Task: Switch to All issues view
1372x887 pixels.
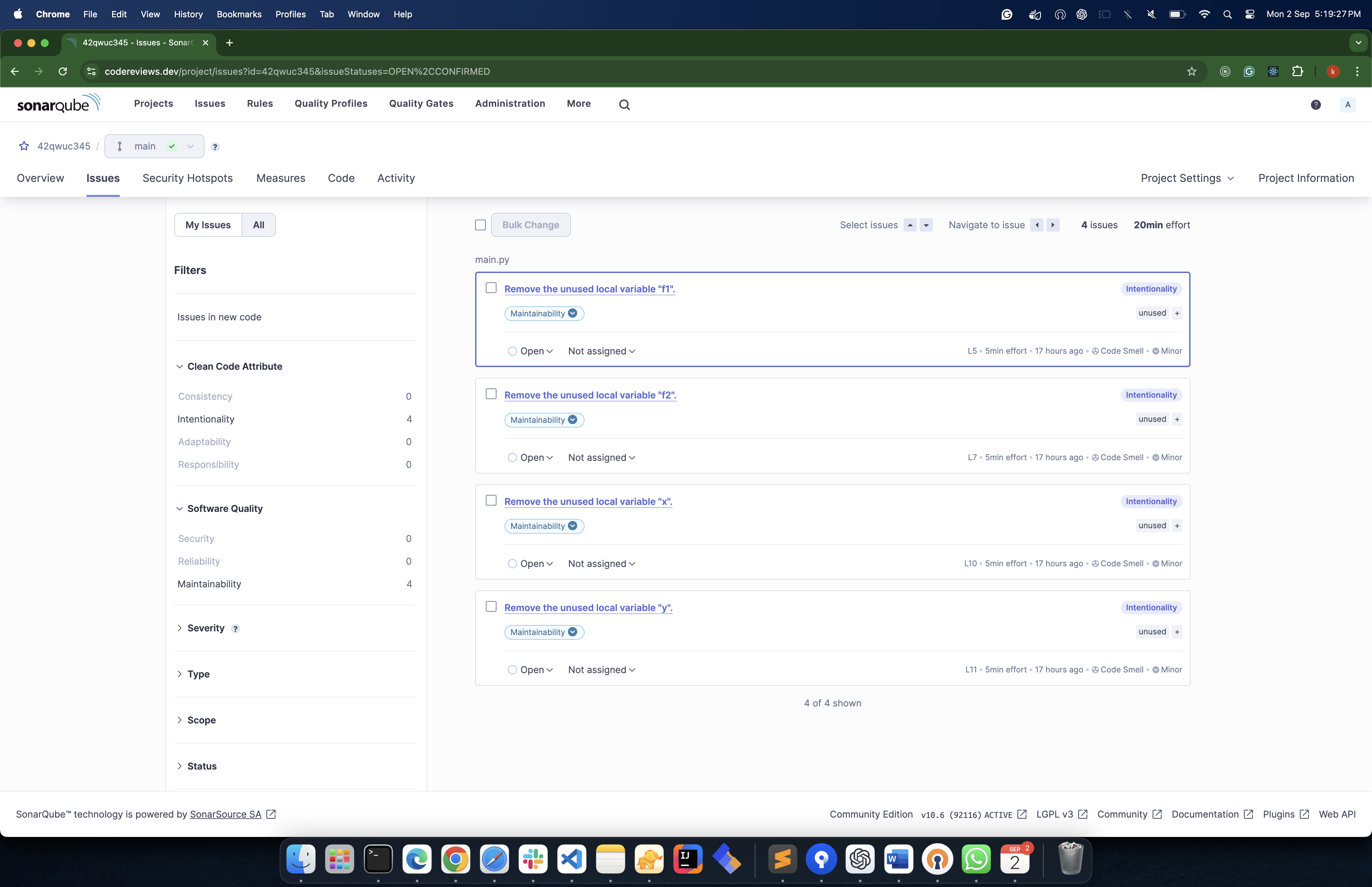Action: point(259,225)
